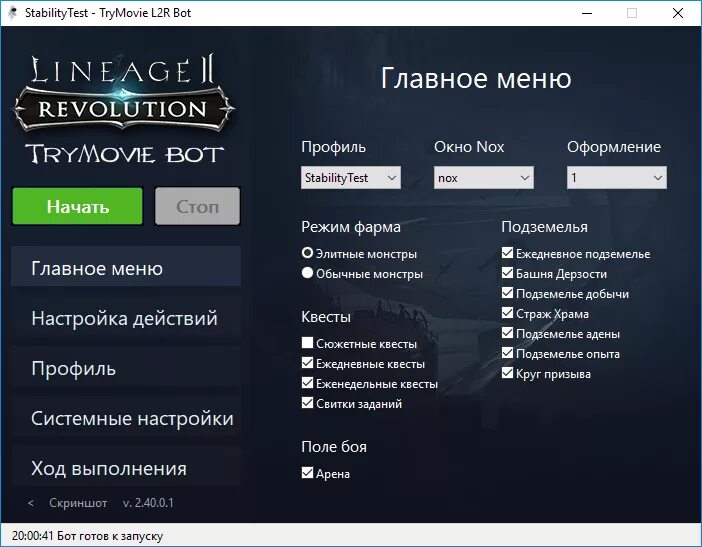Uncheck Ежедневные квесты checkbox
702x547 pixels.
pyautogui.click(x=307, y=363)
